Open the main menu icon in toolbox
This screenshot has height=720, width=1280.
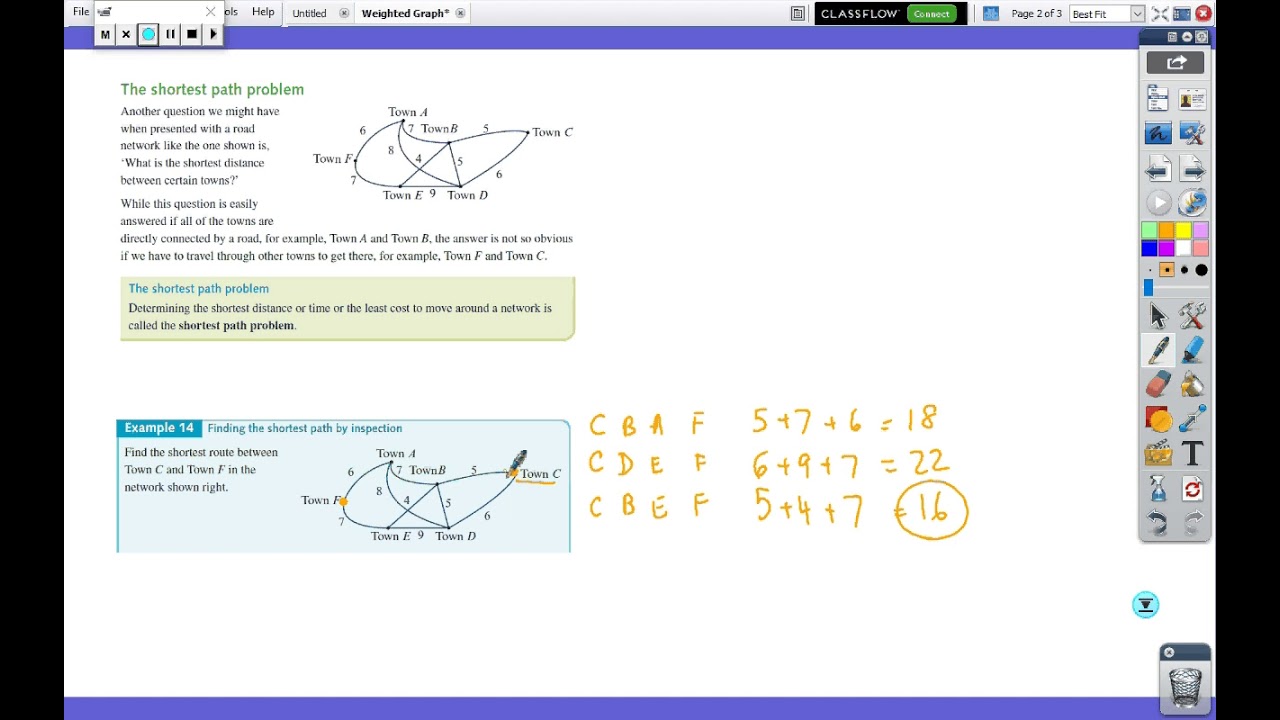point(1158,98)
